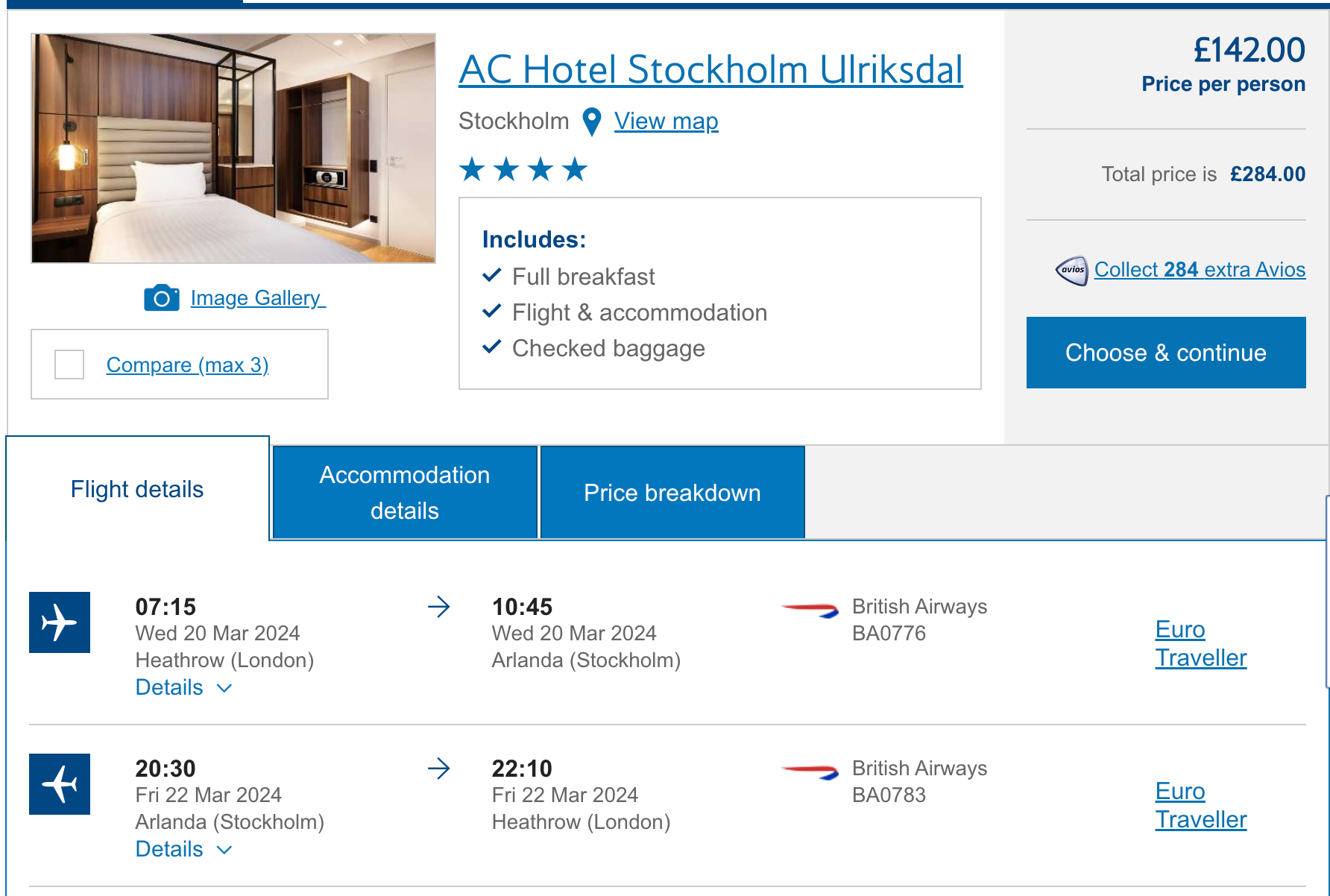
Task: Expand Details for the 07:15 Heathrow flight
Action: (x=183, y=687)
